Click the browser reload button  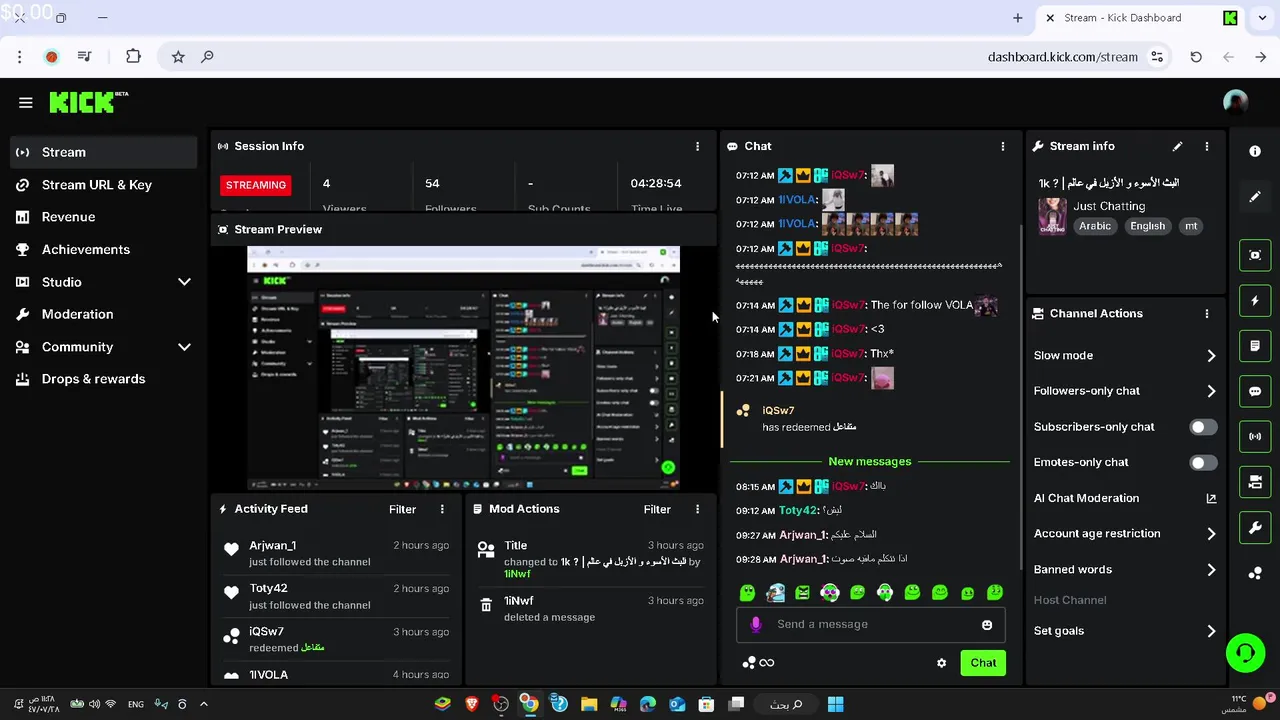click(1196, 57)
